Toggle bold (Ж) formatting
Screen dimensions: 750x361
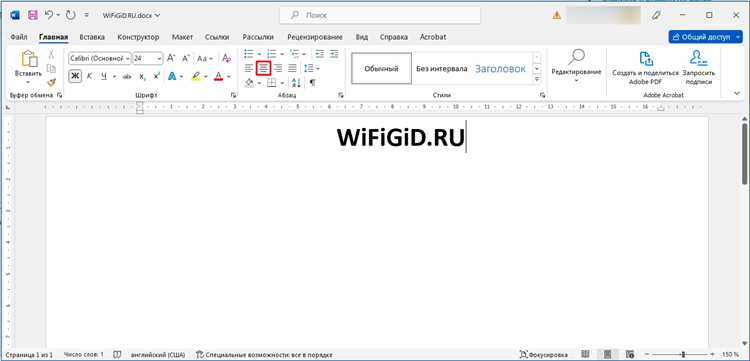point(75,77)
